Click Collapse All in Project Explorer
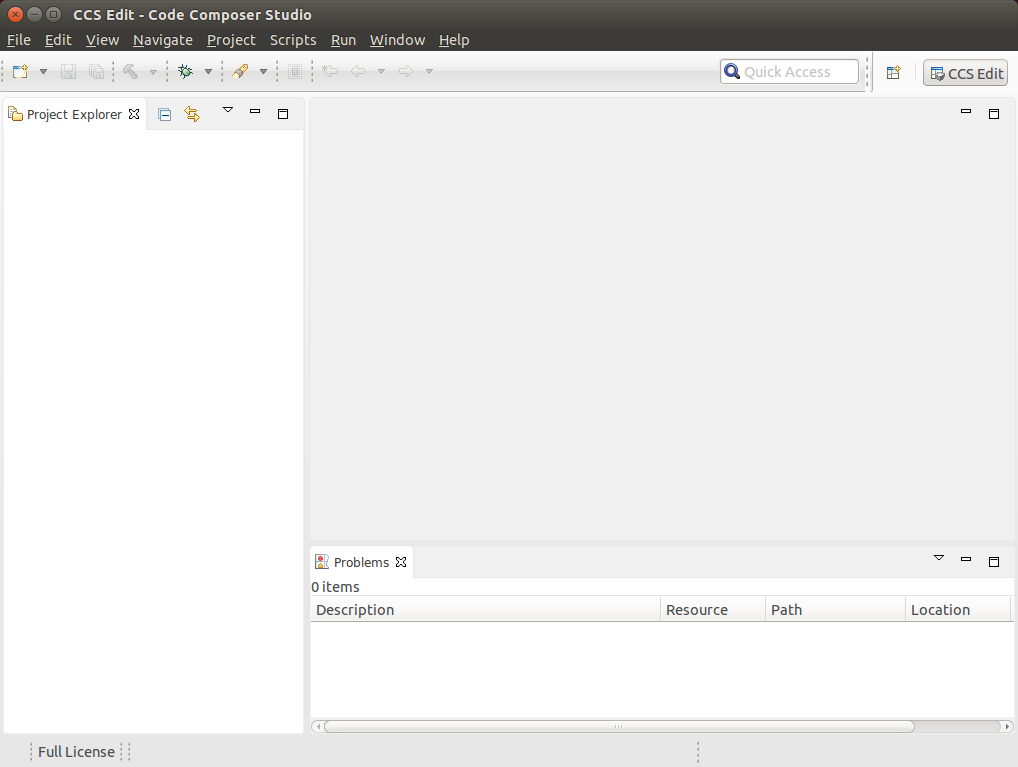1018x767 pixels. [x=165, y=114]
